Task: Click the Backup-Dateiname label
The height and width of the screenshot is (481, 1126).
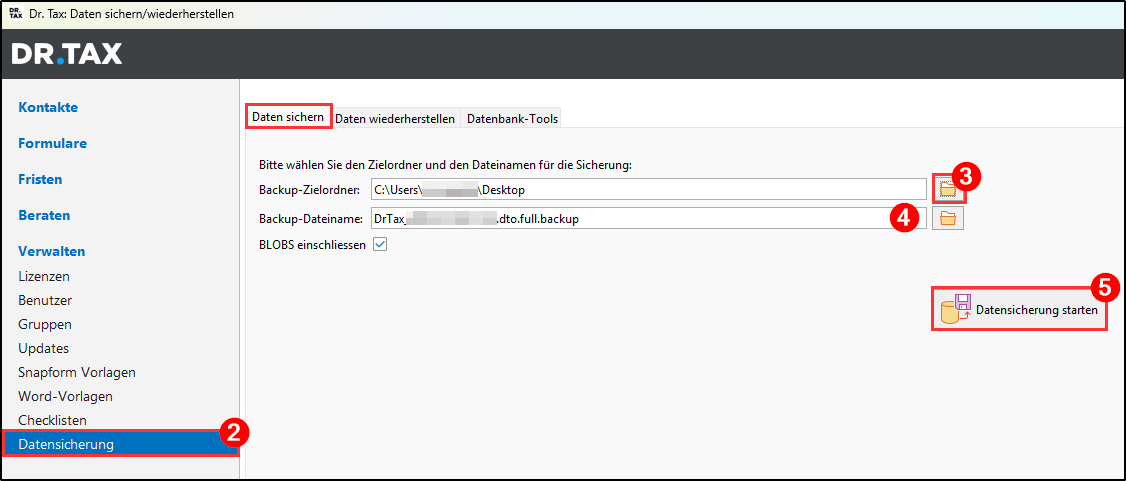Action: click(312, 219)
